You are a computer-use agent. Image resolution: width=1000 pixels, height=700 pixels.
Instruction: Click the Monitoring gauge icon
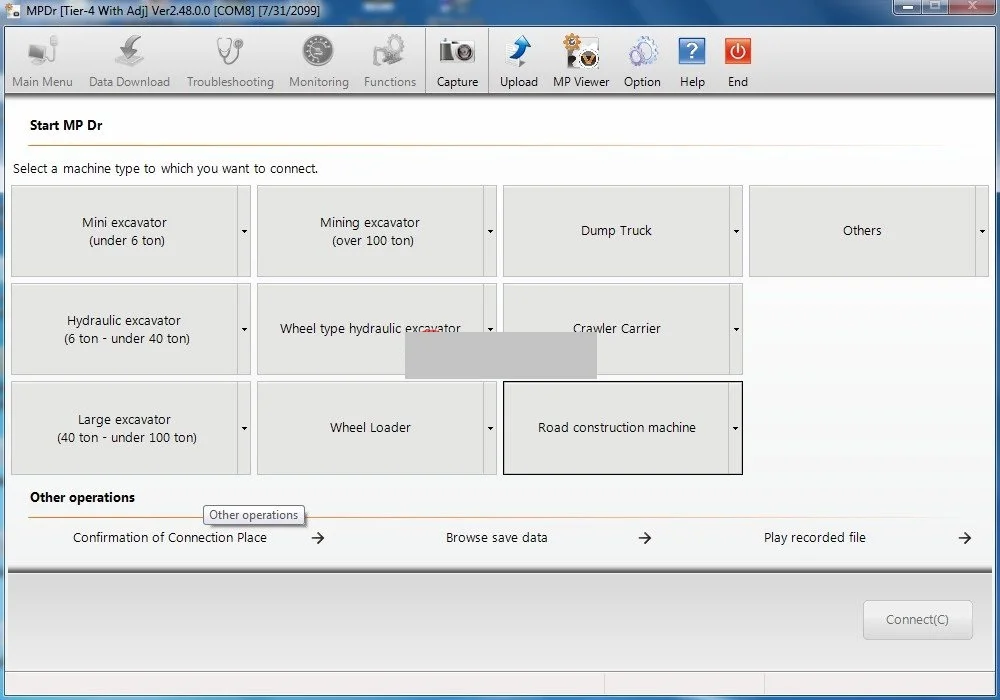click(318, 55)
